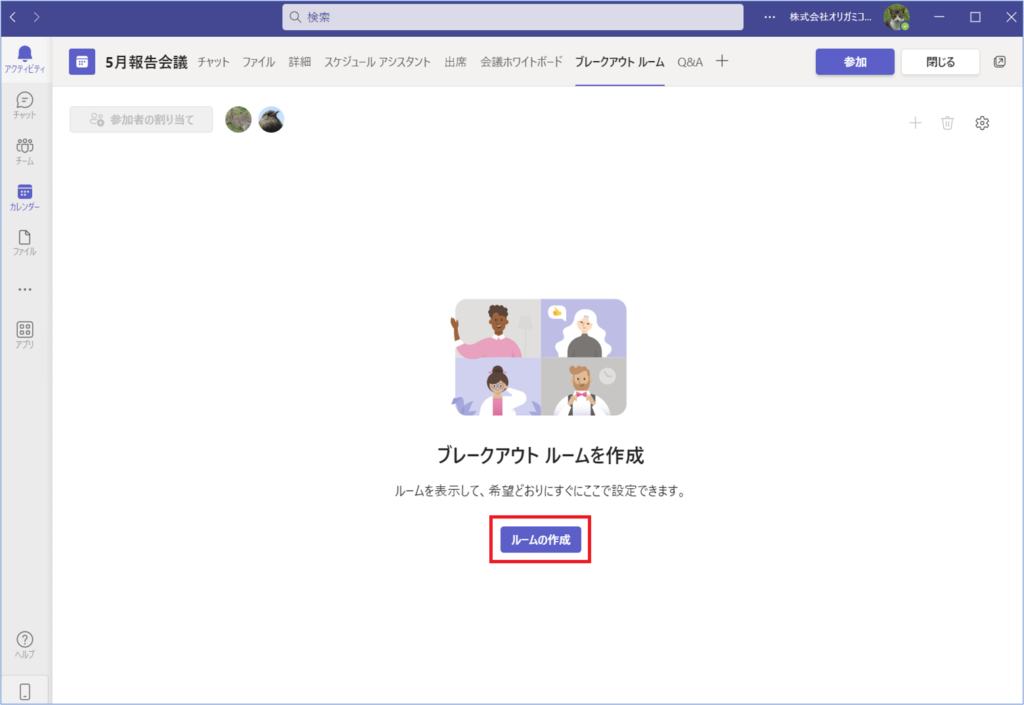Click the 検索 search box
Screen dimensions: 1024x705
click(513, 17)
